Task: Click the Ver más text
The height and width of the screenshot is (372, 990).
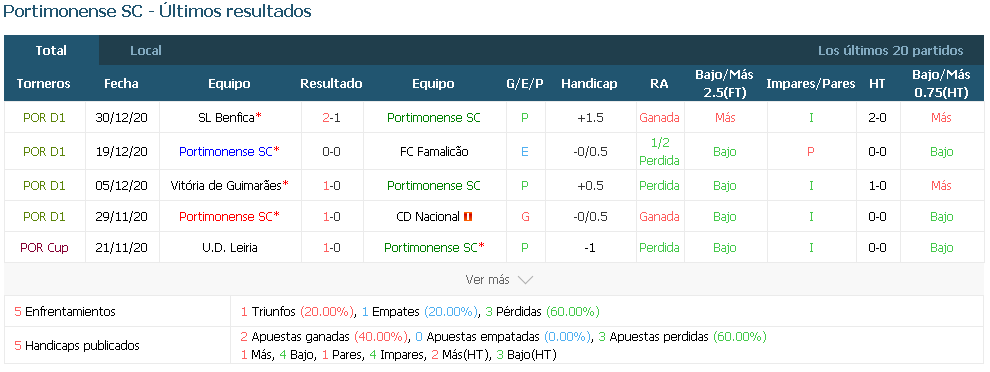Action: point(488,280)
